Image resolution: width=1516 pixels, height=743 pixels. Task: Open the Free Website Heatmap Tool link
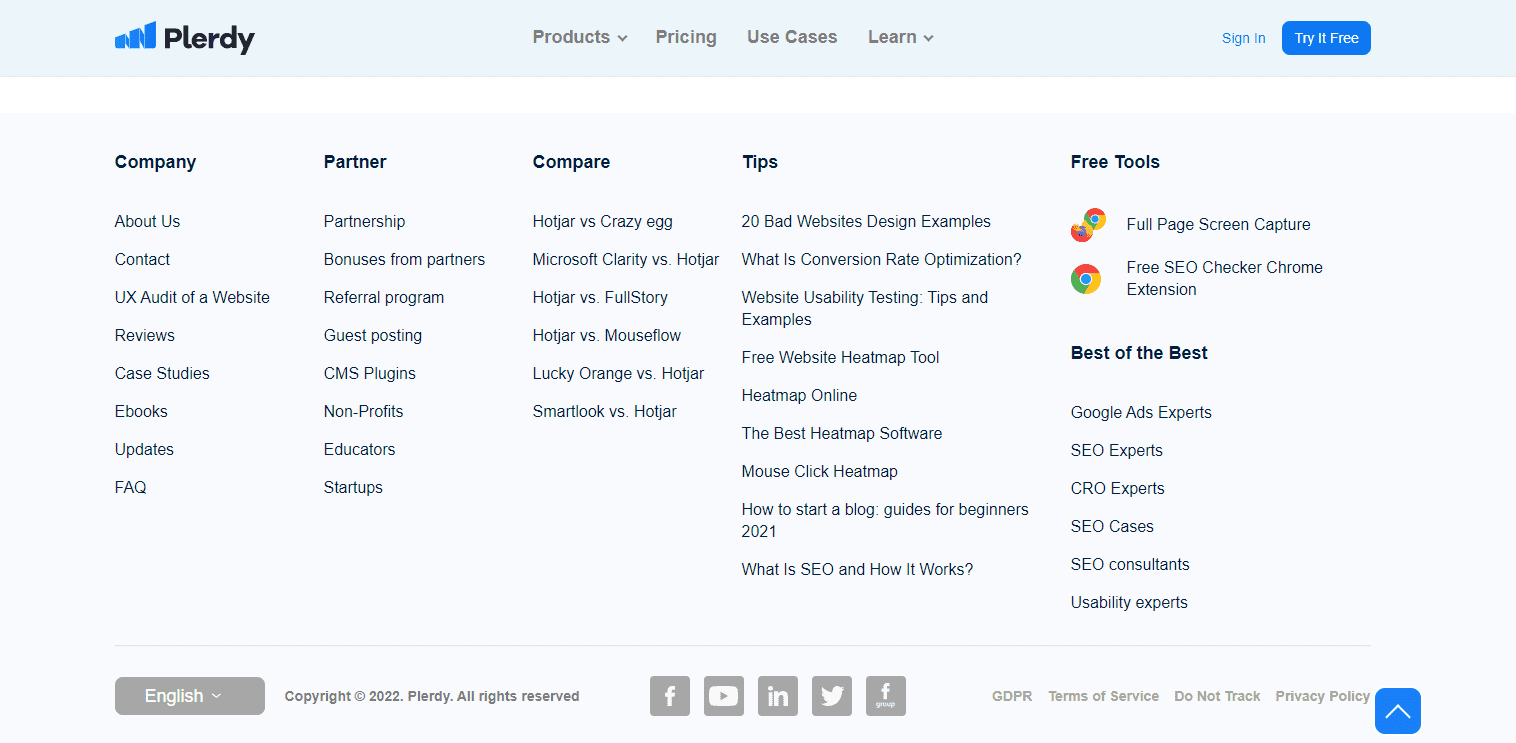pyautogui.click(x=840, y=357)
